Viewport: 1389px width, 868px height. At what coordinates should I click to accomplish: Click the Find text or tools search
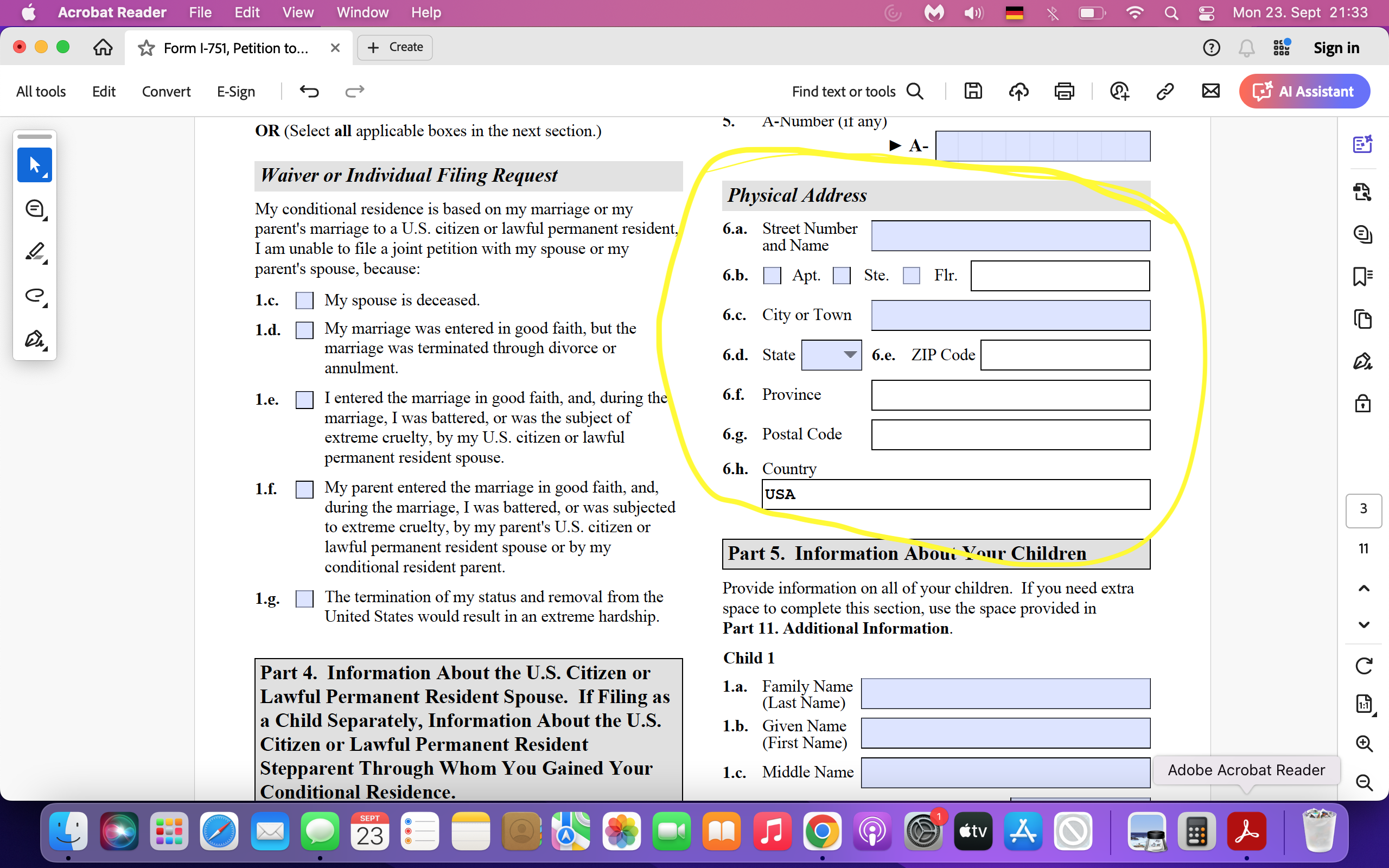click(857, 91)
